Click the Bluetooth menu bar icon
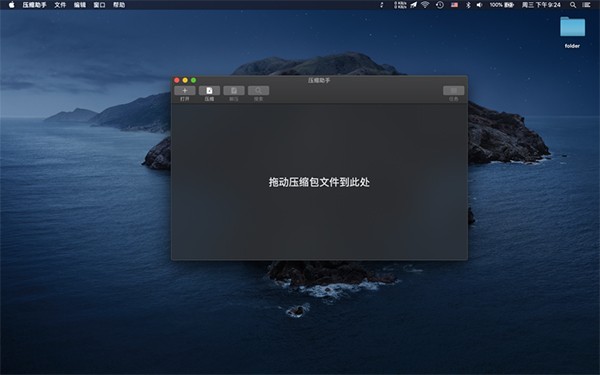Screen dimensions: 600x375 [468, 5]
